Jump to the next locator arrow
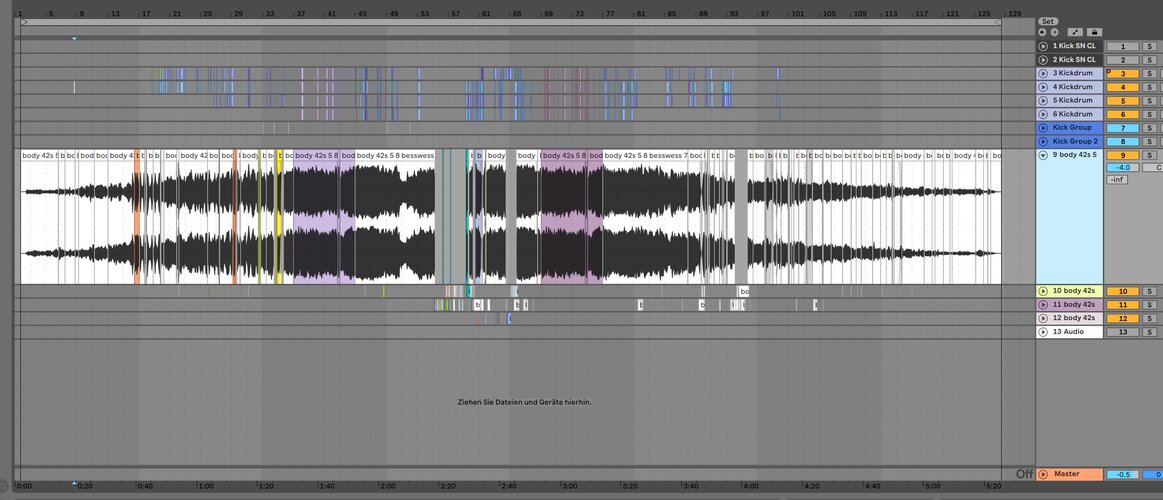This screenshot has height=500, width=1163. pyautogui.click(x=1054, y=33)
